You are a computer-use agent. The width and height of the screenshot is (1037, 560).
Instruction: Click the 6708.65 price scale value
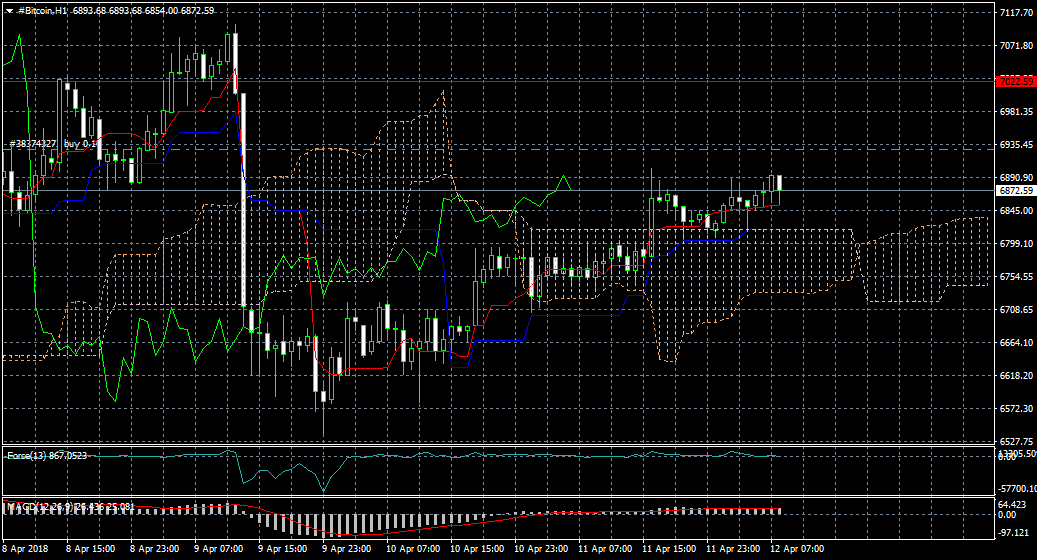coord(1015,310)
